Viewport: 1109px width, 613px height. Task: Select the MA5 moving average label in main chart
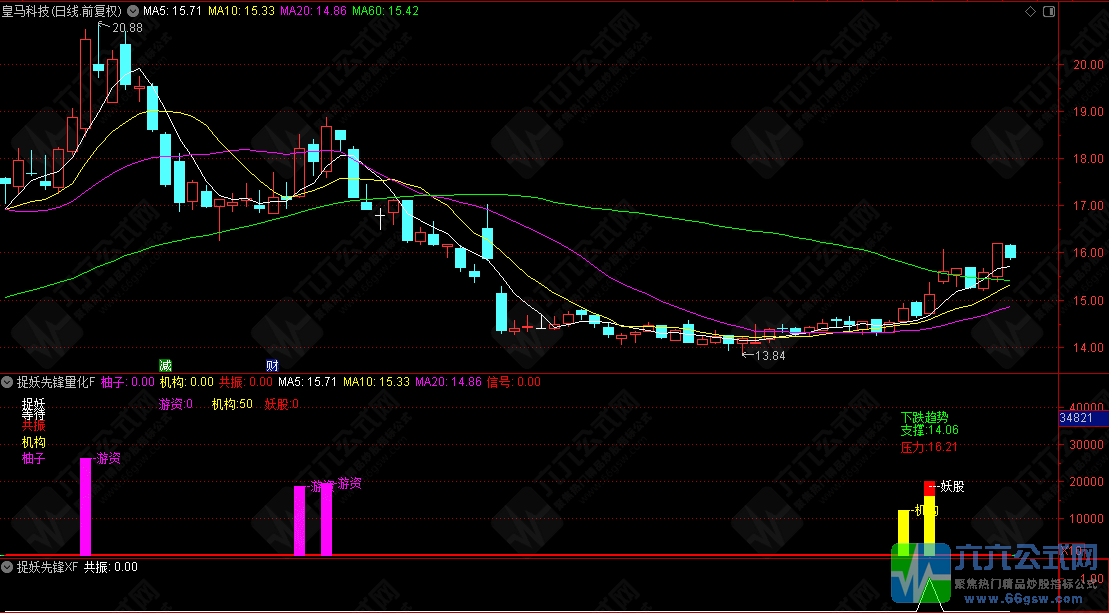tap(167, 10)
